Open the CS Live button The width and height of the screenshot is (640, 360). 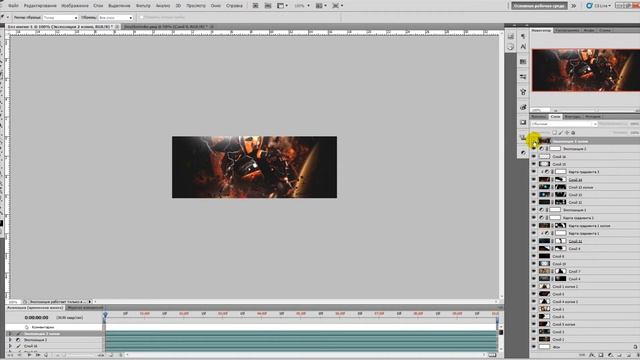[x=599, y=6]
